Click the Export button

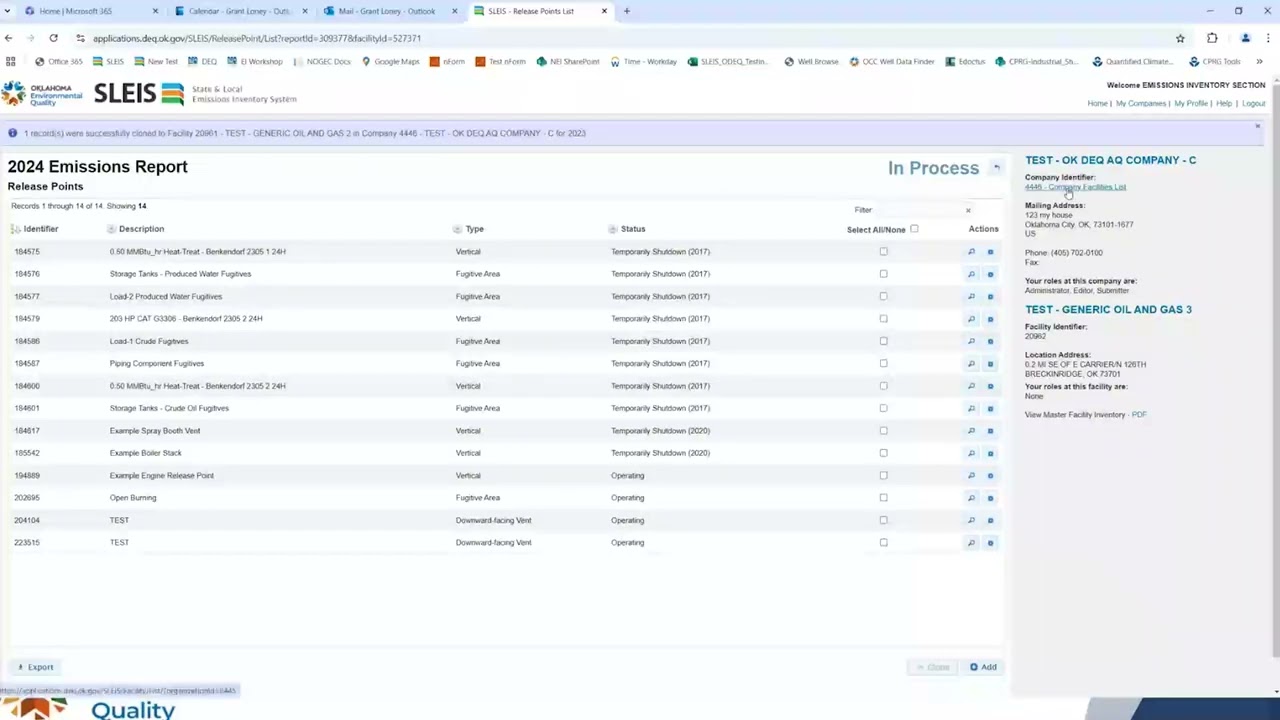click(35, 667)
